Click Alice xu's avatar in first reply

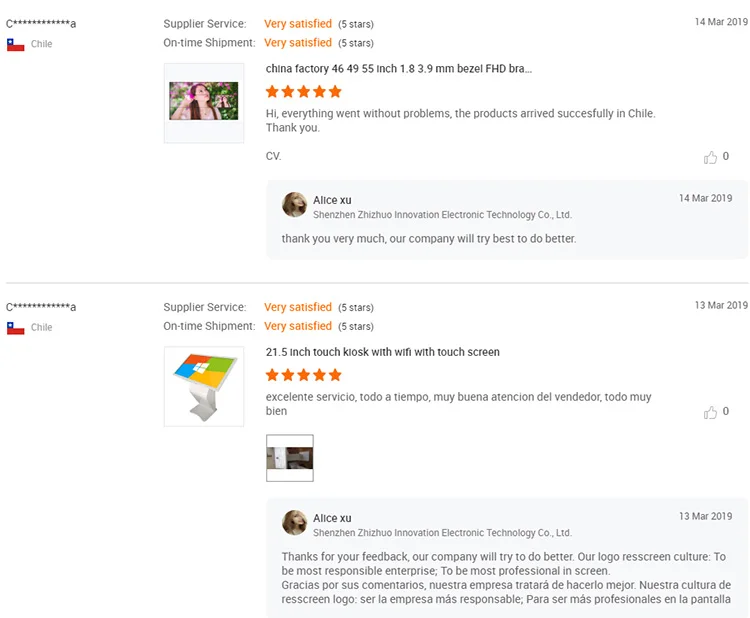point(294,205)
